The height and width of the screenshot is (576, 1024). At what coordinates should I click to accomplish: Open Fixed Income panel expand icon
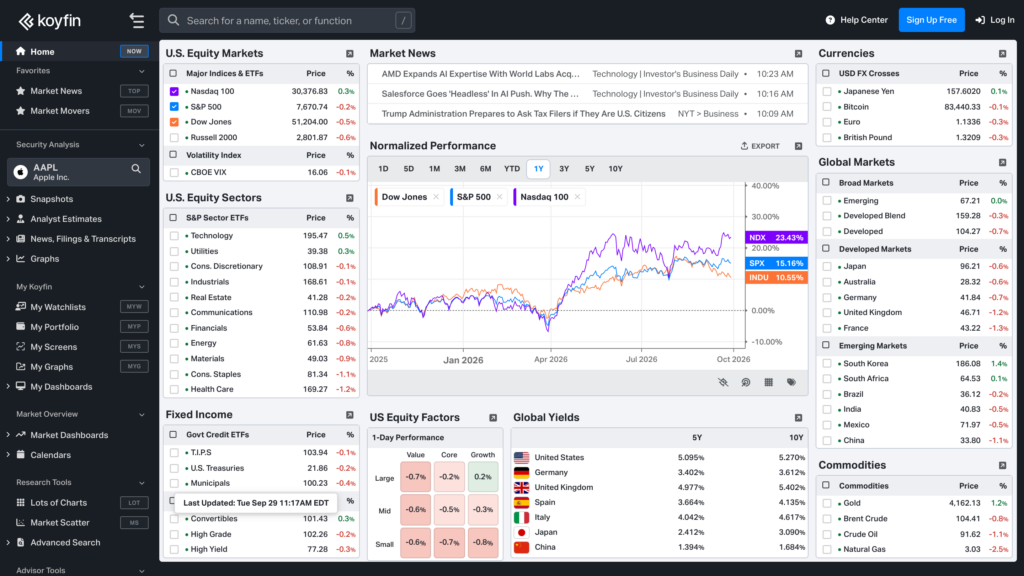(349, 415)
